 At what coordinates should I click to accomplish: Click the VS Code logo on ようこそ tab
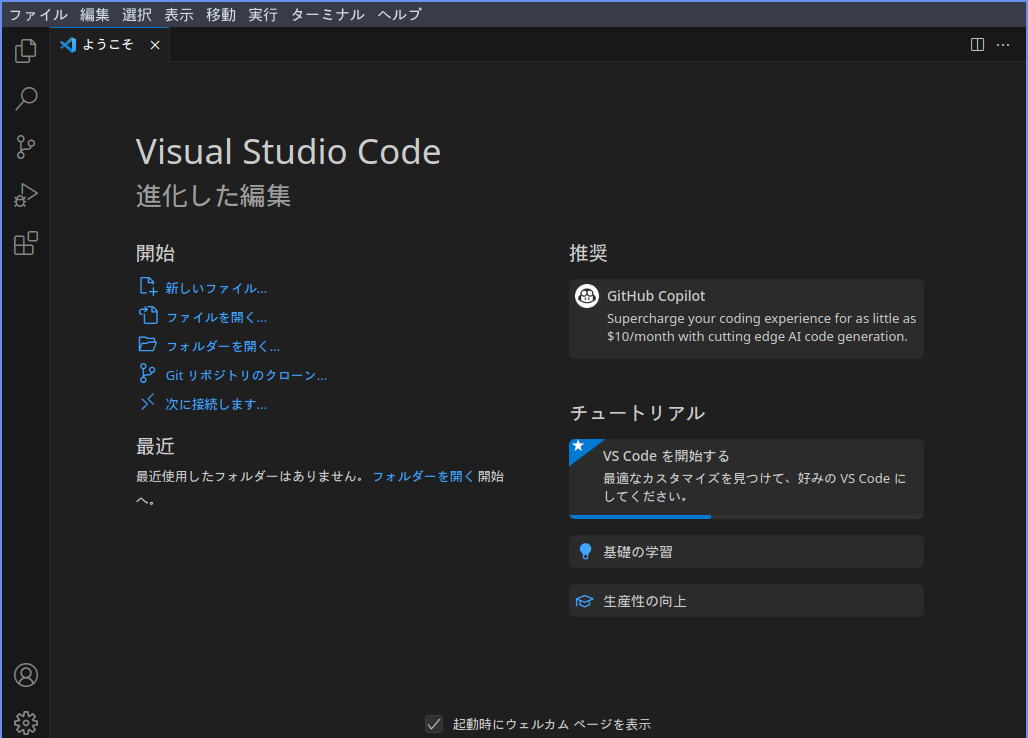[x=68, y=45]
